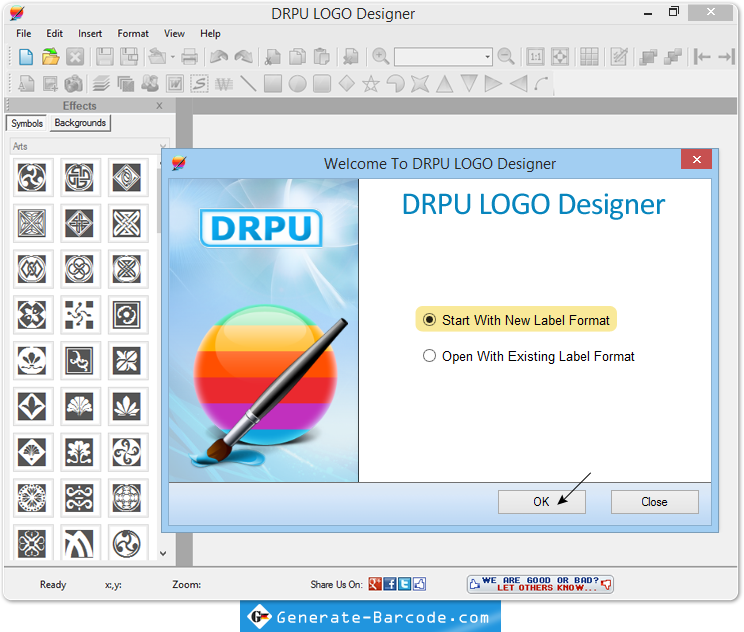Close the Effects panel
The width and height of the screenshot is (744, 632).
pyautogui.click(x=159, y=106)
